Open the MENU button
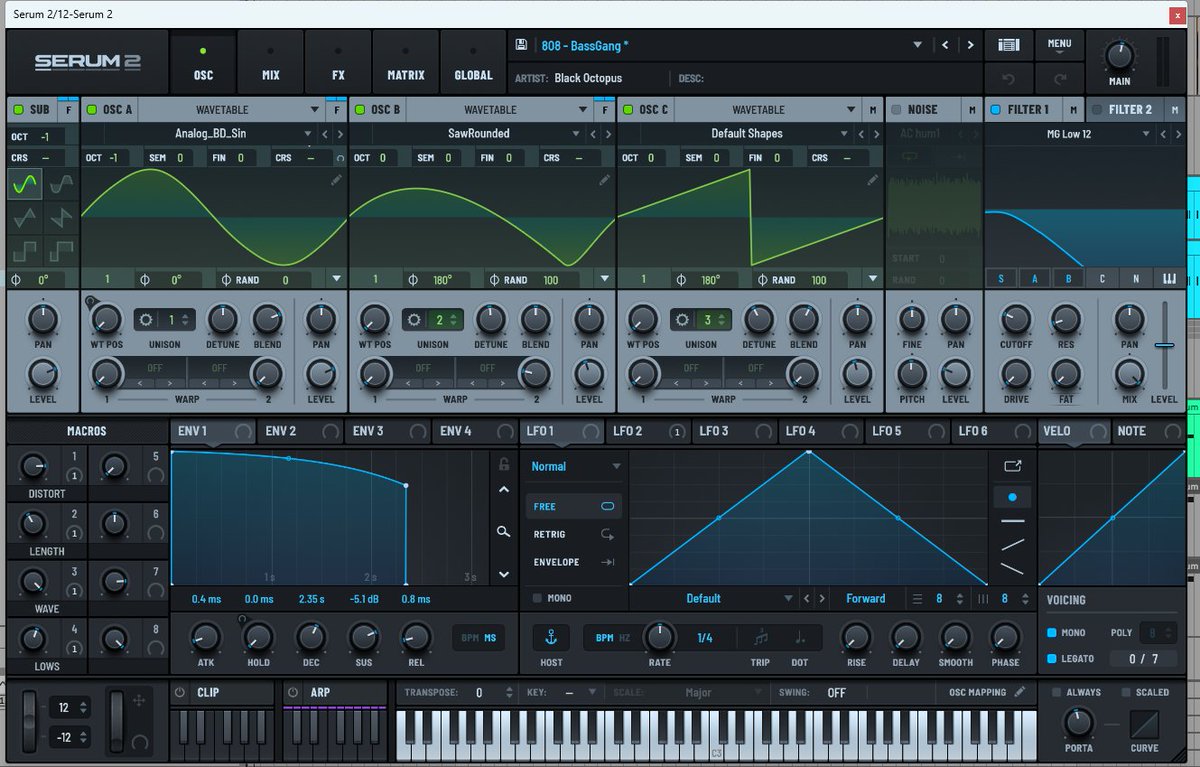This screenshot has height=767, width=1200. point(1059,45)
